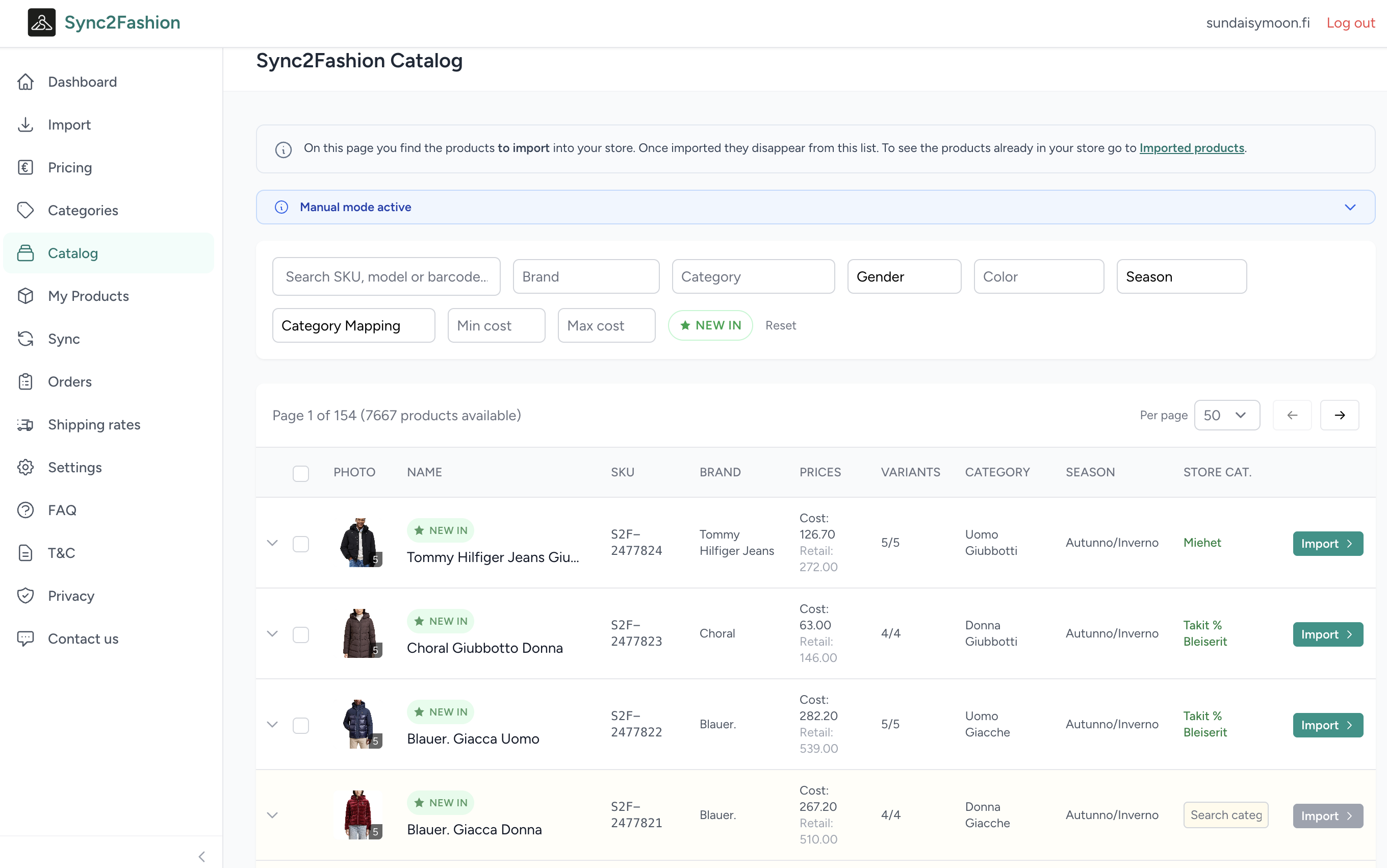This screenshot has height=868, width=1387.
Task: Click the Shipping rates truck icon
Action: (x=25, y=424)
